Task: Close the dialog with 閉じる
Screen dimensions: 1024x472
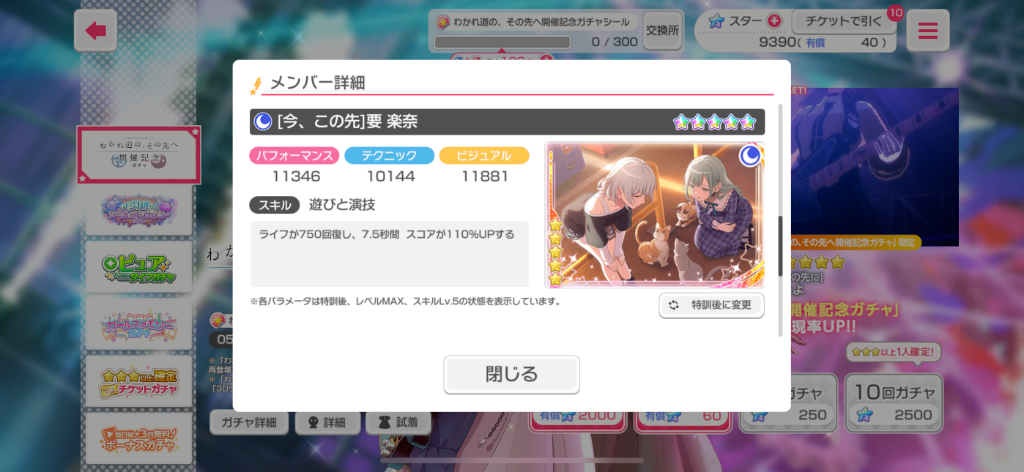Action: [x=511, y=374]
